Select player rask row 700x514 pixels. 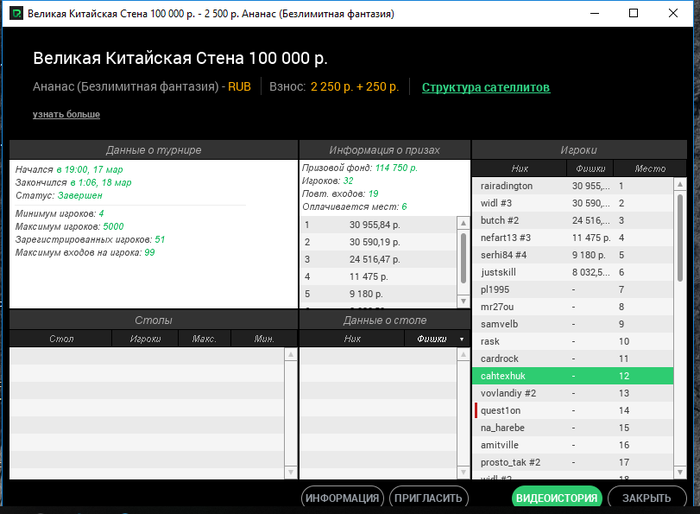tap(572, 341)
